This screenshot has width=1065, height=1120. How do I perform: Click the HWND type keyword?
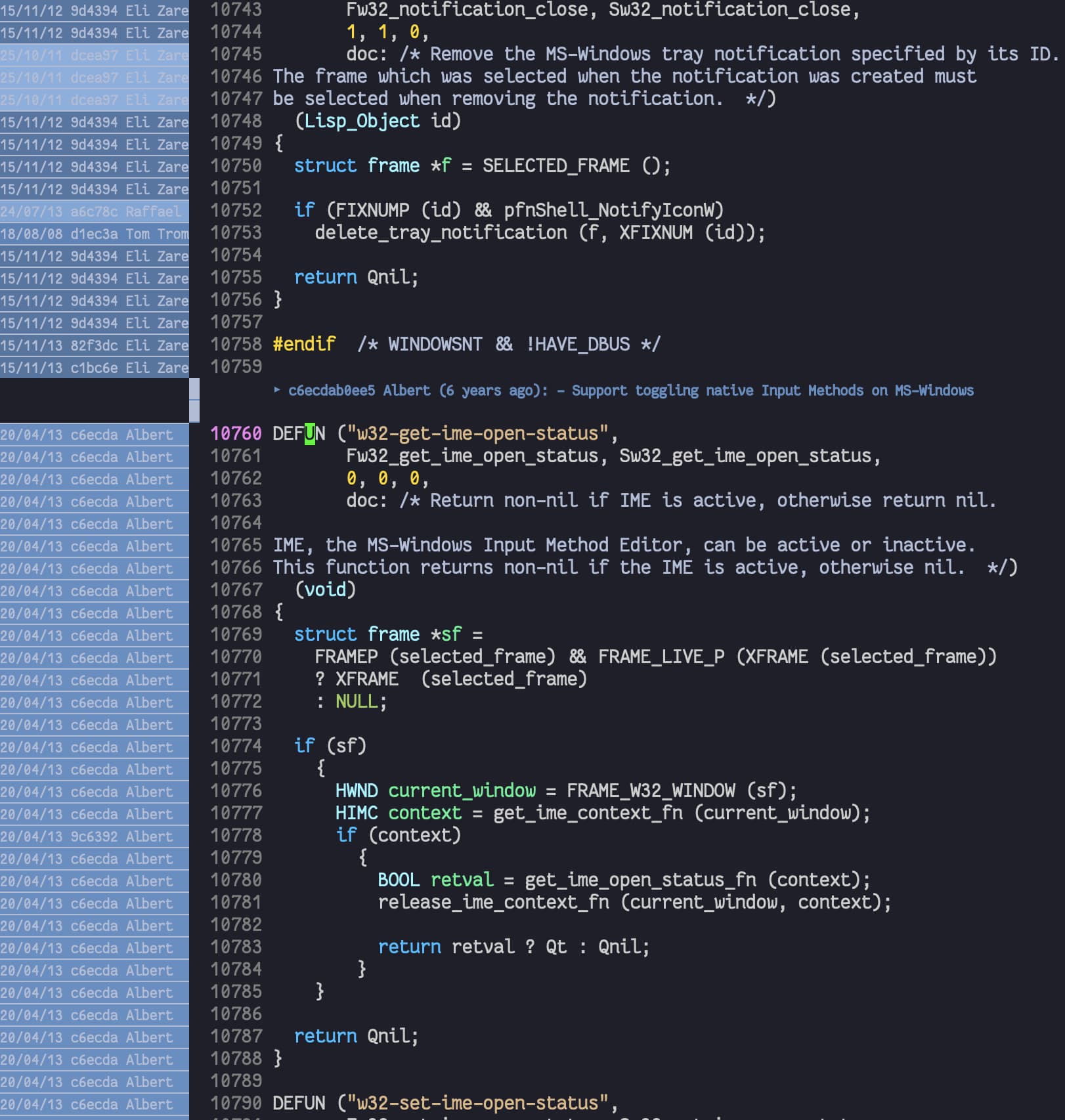(357, 791)
